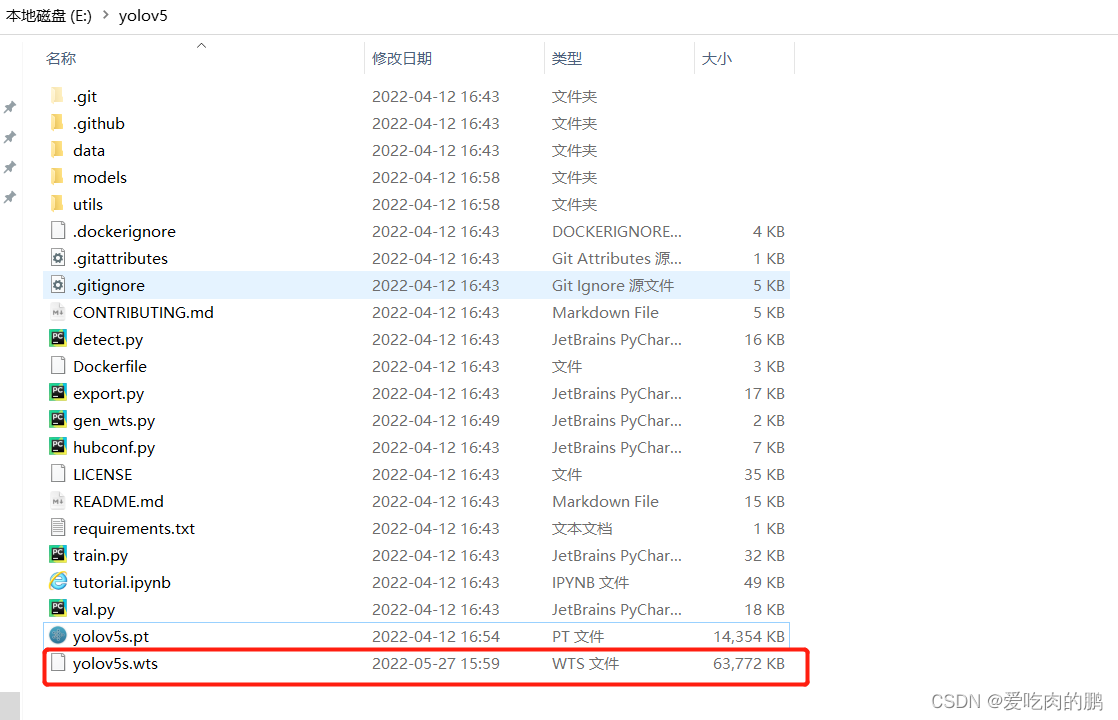Open the models folder
The height and width of the screenshot is (720, 1118).
(x=100, y=177)
